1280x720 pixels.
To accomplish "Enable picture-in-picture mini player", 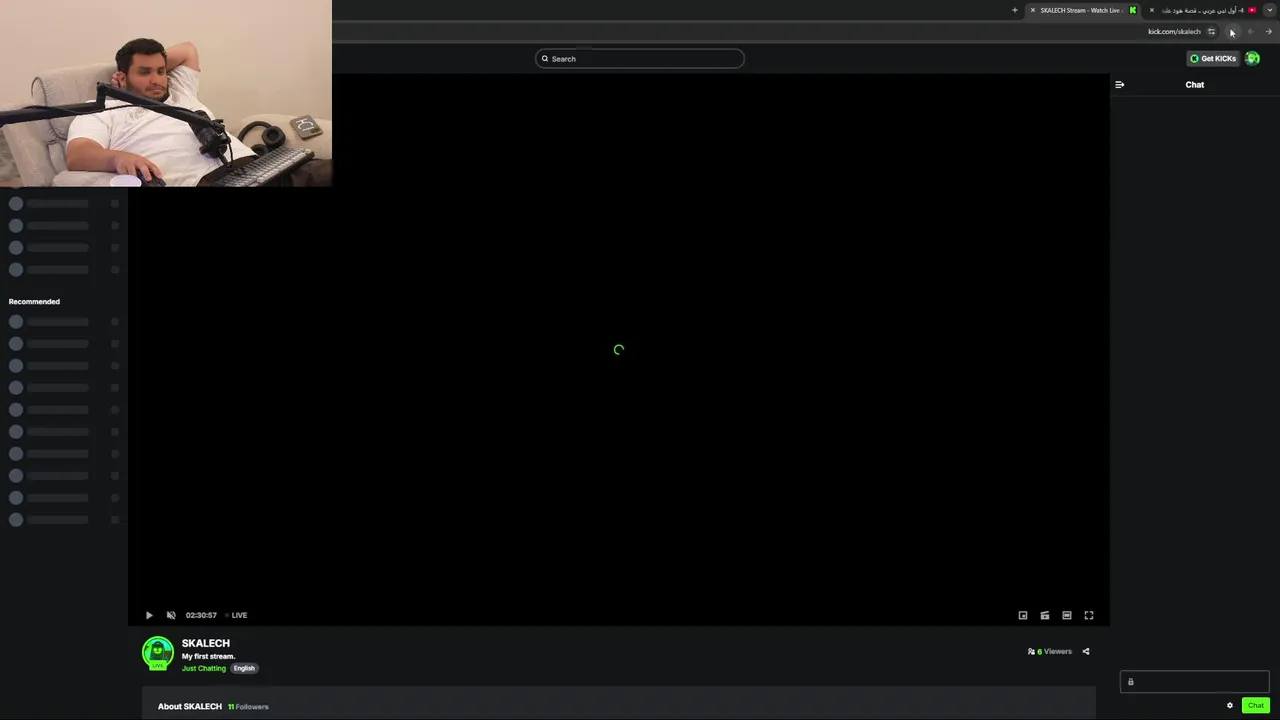I will pyautogui.click(x=1023, y=615).
